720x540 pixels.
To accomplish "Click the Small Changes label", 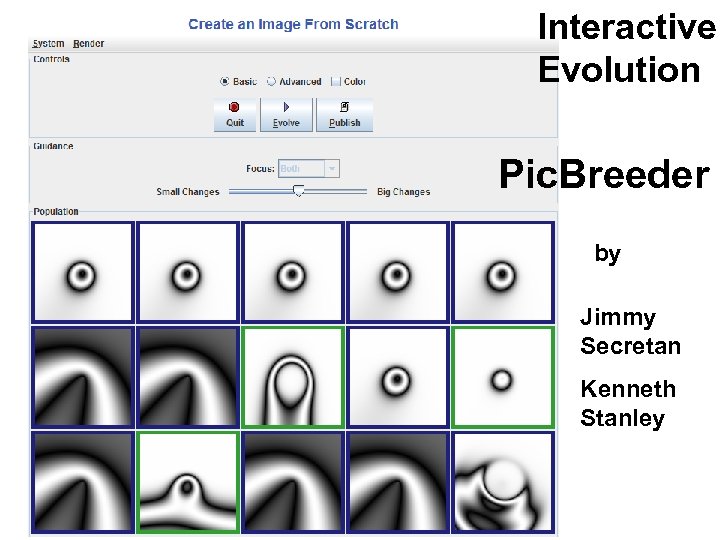I will (188, 191).
